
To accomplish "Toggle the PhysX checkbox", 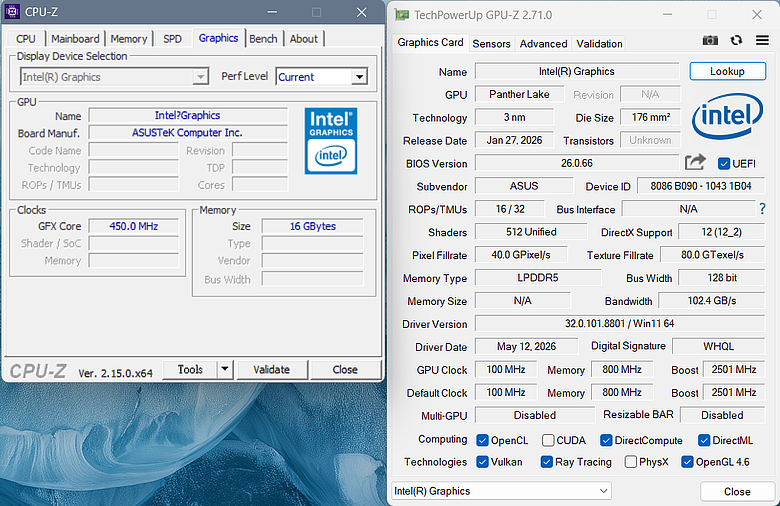I will coord(630,462).
